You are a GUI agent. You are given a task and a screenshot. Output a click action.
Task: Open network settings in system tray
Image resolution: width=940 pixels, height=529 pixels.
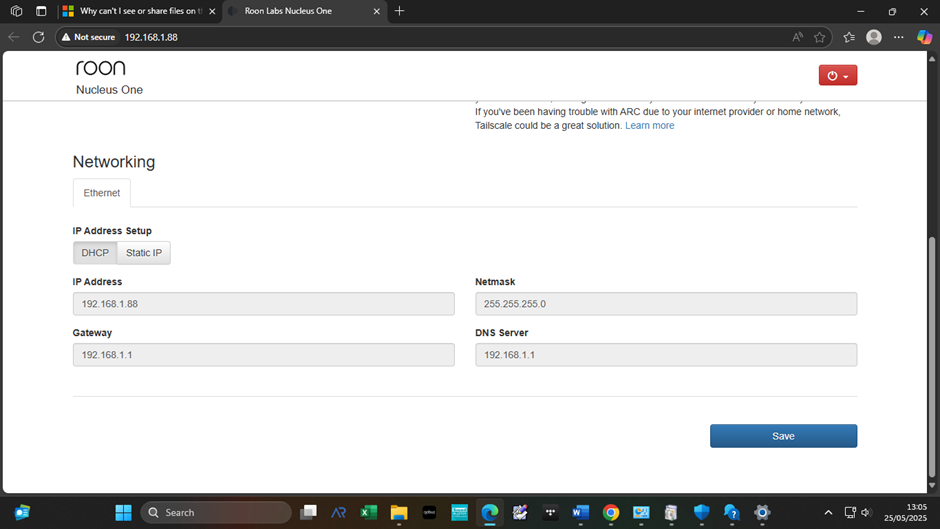(x=850, y=513)
